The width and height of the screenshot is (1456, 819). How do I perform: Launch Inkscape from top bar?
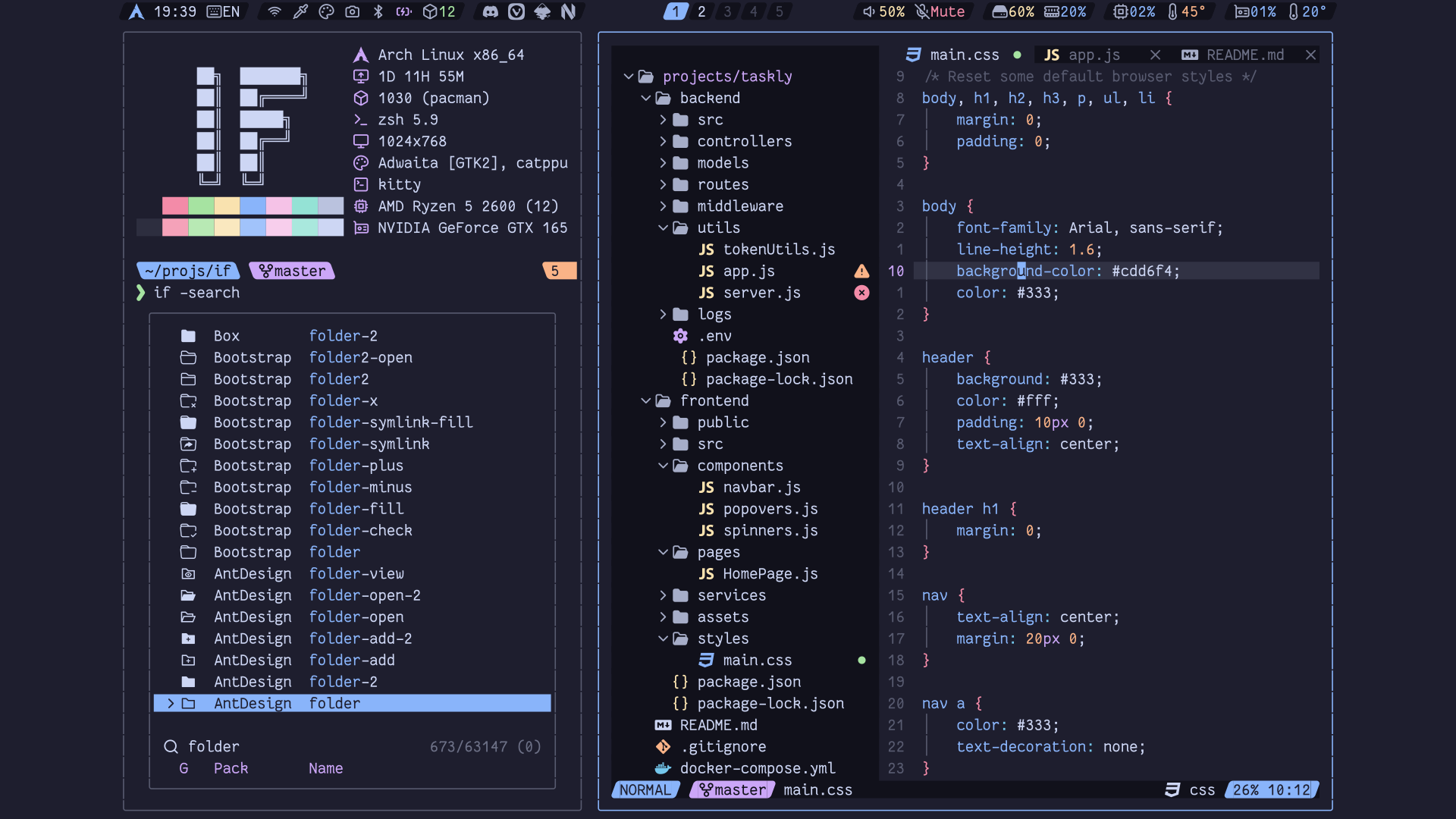pos(542,11)
